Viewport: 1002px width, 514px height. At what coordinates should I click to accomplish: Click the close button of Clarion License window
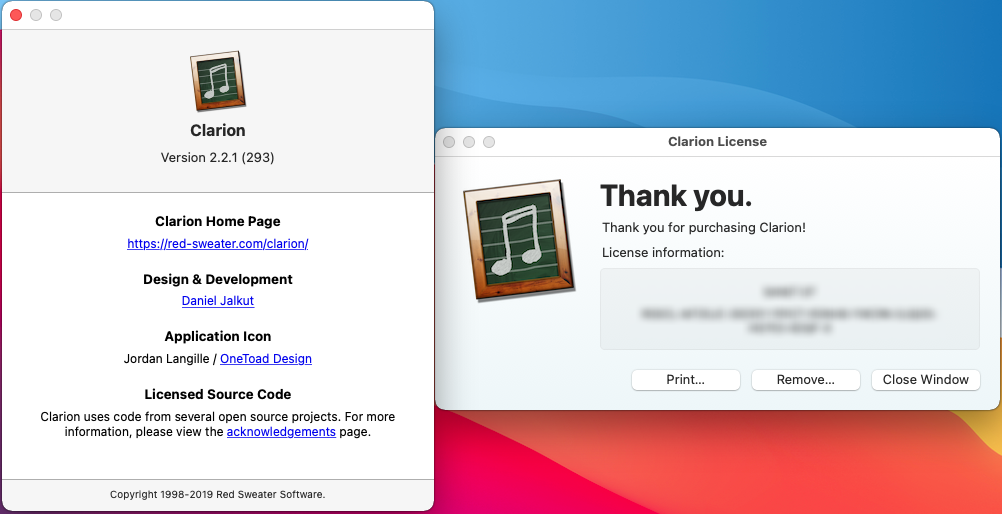click(x=449, y=142)
